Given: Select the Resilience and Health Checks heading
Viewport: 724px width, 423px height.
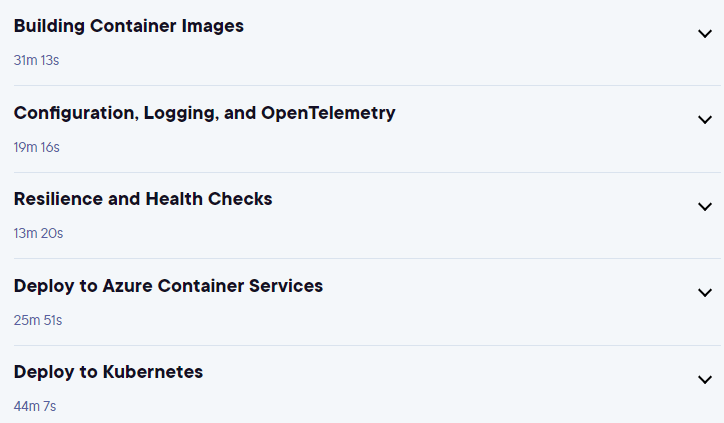Looking at the screenshot, I should pos(143,199).
